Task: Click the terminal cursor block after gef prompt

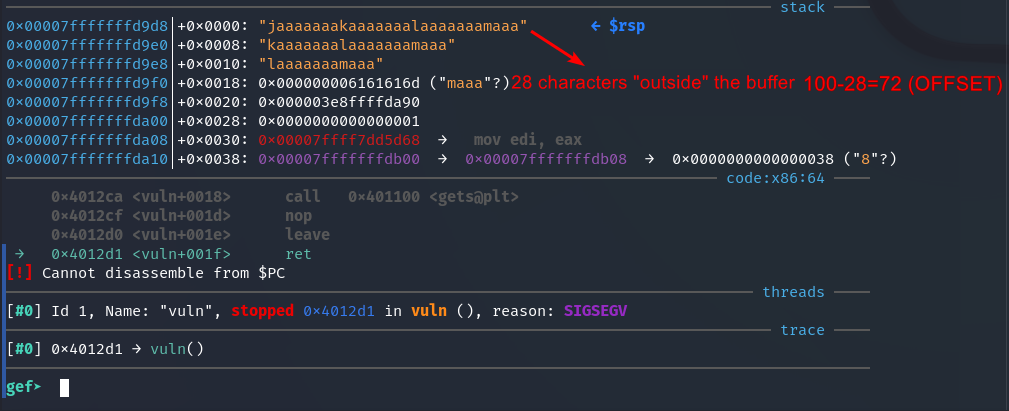Action: [65, 387]
